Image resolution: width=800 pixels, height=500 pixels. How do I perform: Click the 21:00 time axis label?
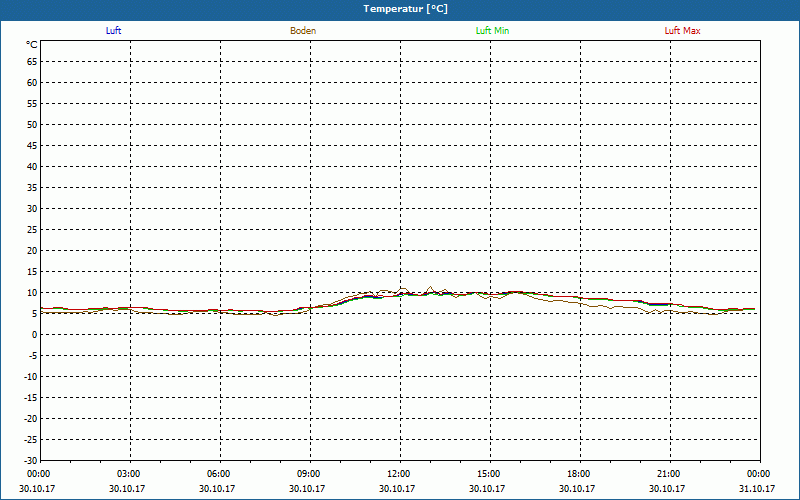(668, 474)
